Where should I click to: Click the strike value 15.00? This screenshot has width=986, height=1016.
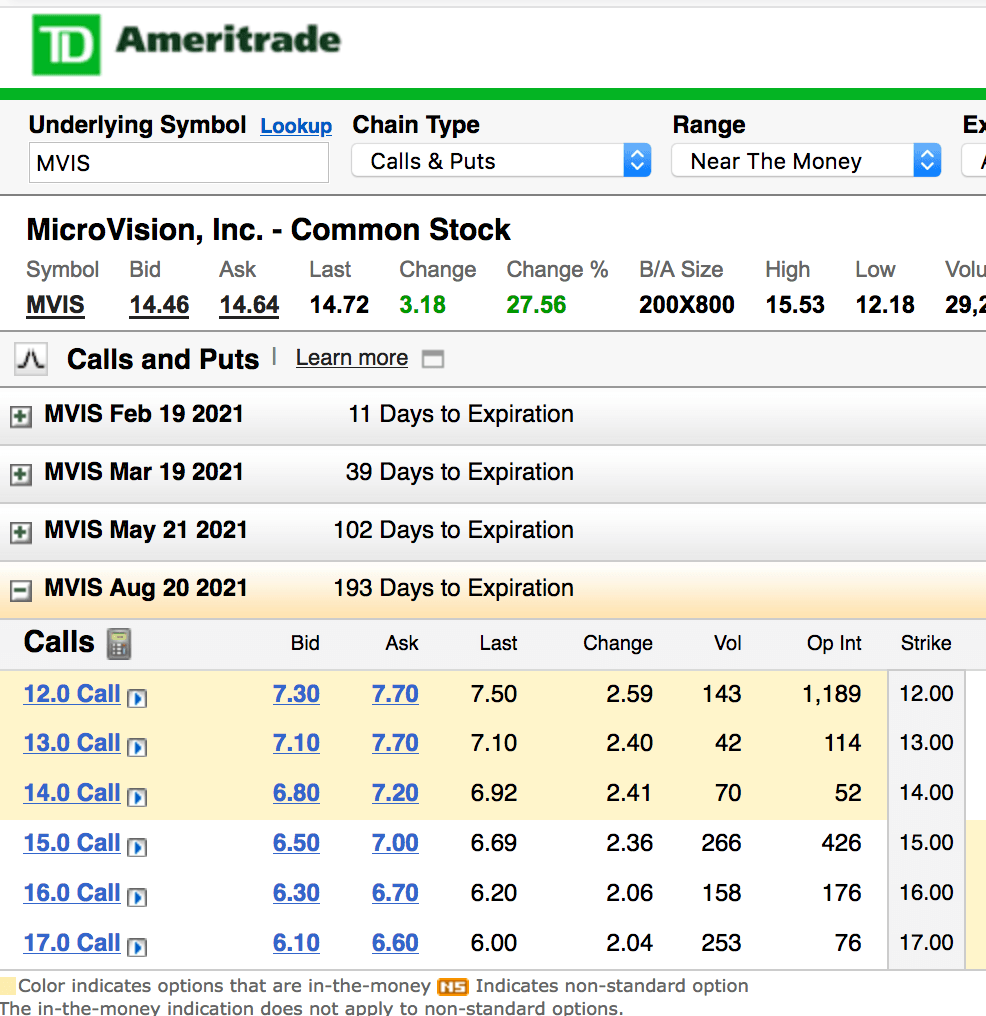point(926,842)
